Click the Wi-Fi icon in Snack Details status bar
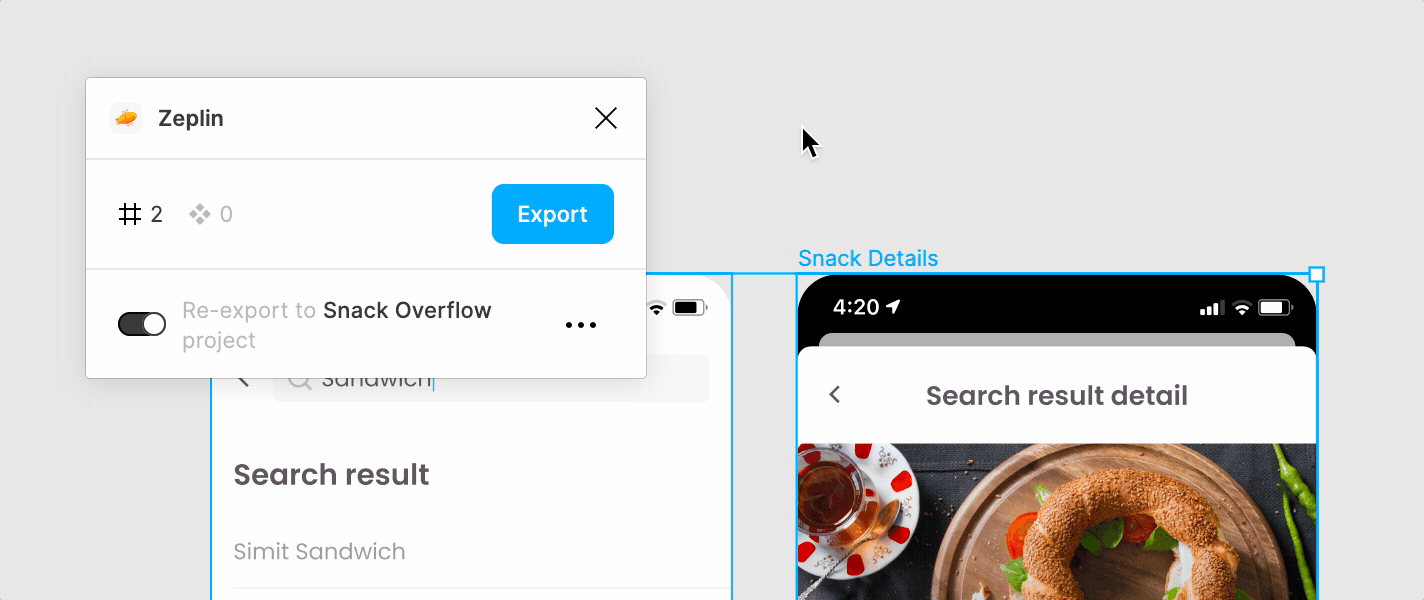Screen dimensions: 1424x600 (1242, 308)
